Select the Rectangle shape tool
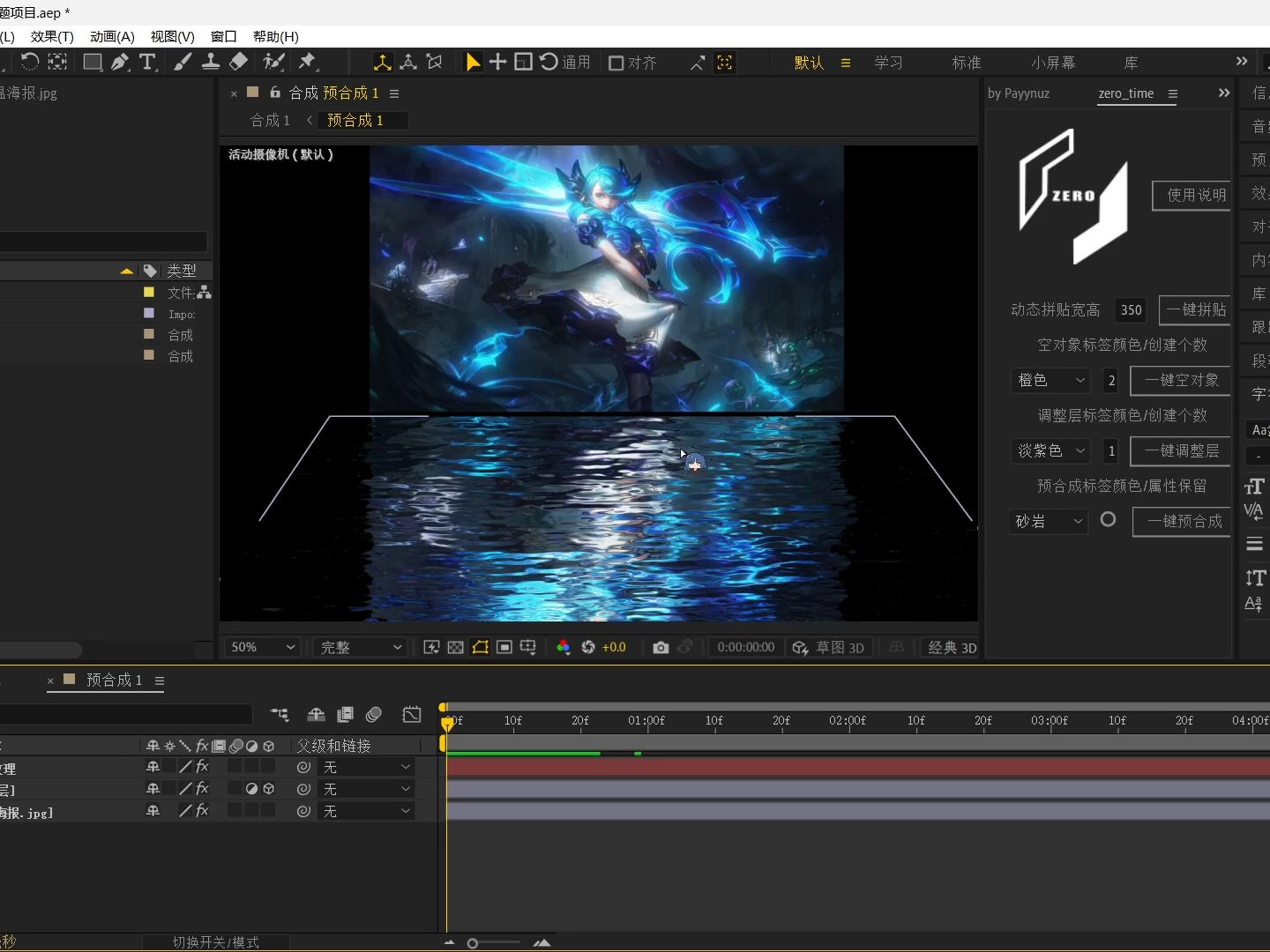Viewport: 1270px width, 952px height. tap(92, 62)
